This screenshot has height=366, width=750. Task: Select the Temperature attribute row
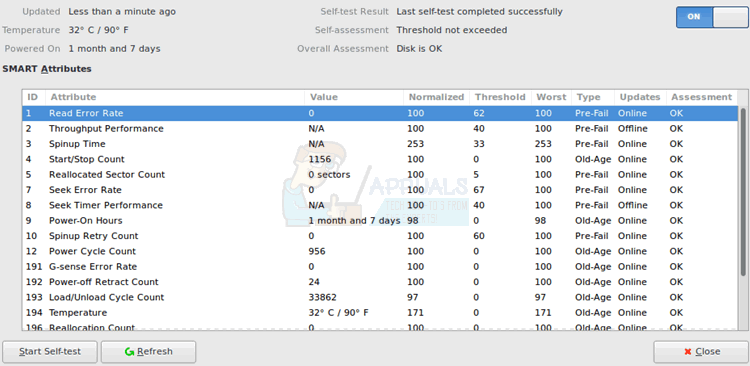click(380, 312)
